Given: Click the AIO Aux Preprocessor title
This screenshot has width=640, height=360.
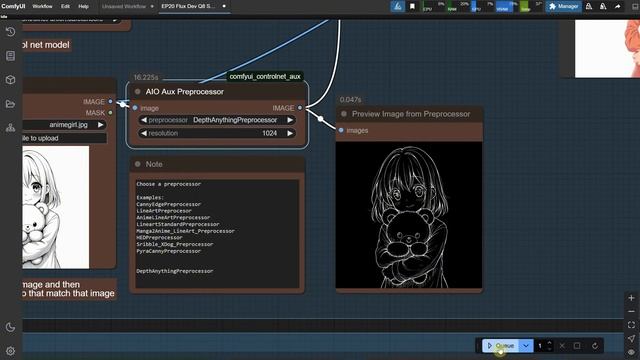Looking at the screenshot, I should pos(184,92).
